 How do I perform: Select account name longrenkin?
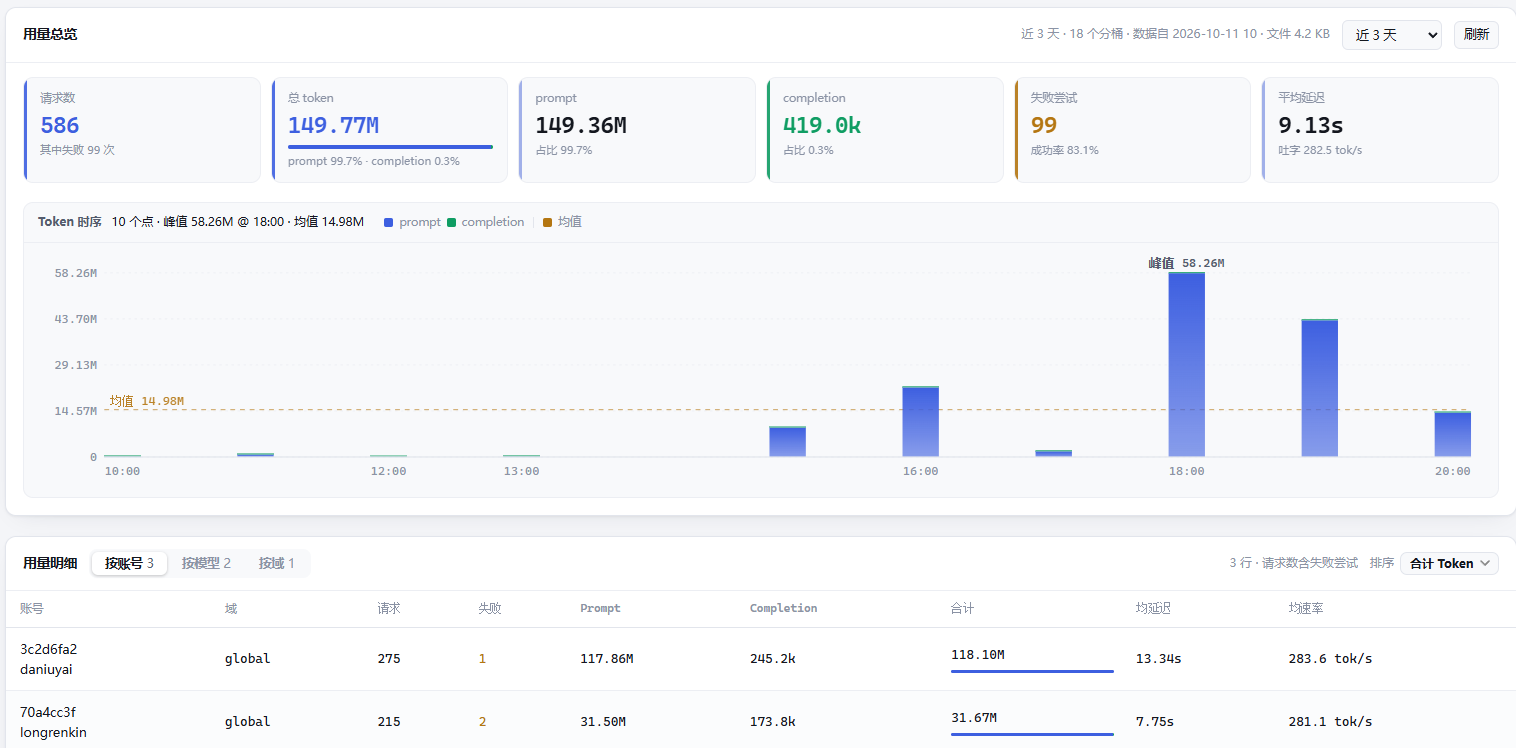[53, 732]
